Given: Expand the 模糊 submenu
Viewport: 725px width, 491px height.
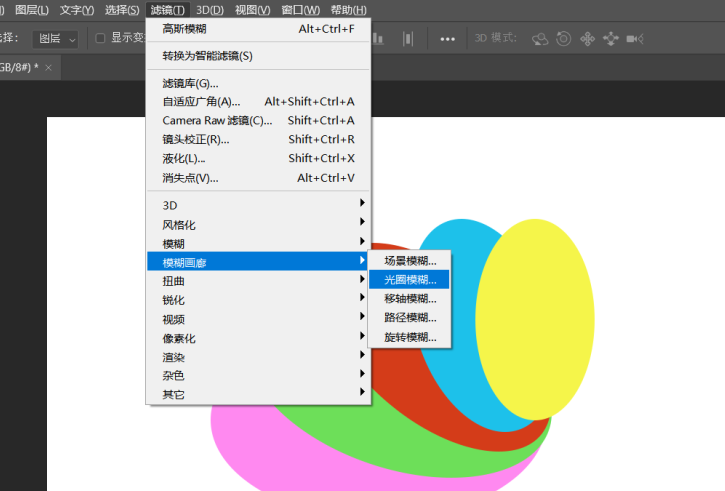Looking at the screenshot, I should (258, 244).
